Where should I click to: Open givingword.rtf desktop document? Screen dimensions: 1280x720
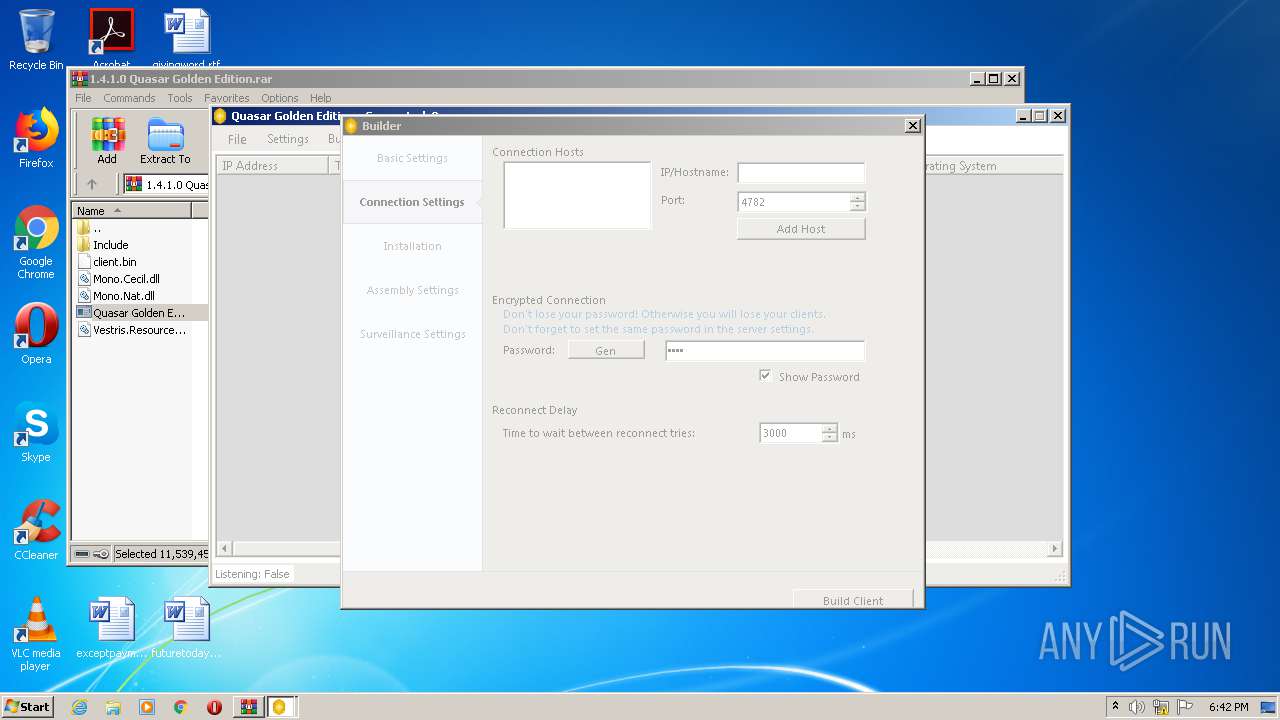[186, 38]
